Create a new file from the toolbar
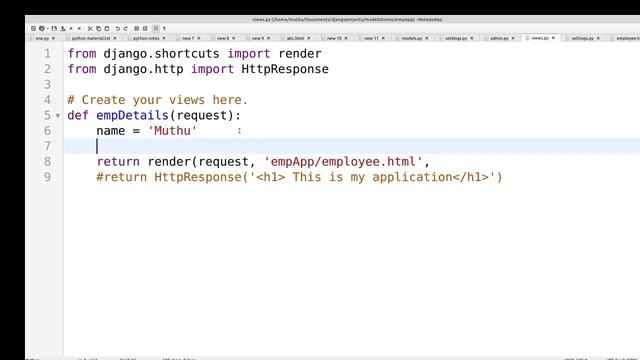 [x=33, y=29]
